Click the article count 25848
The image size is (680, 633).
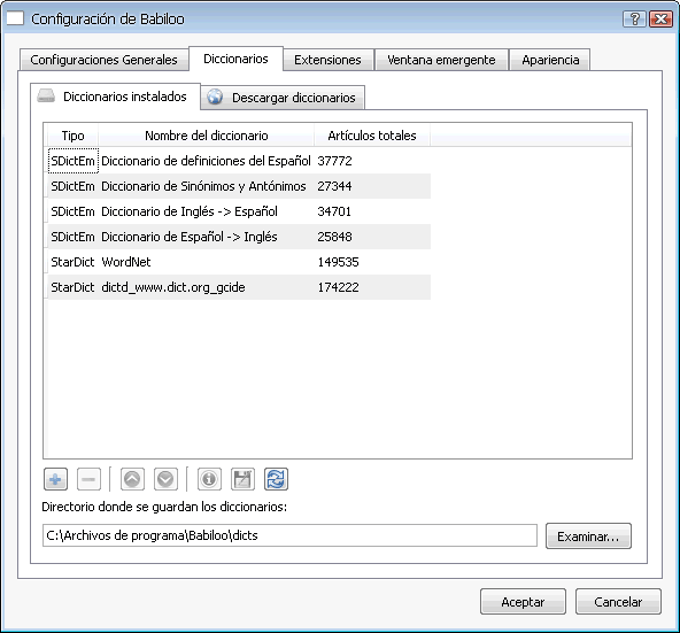point(335,237)
